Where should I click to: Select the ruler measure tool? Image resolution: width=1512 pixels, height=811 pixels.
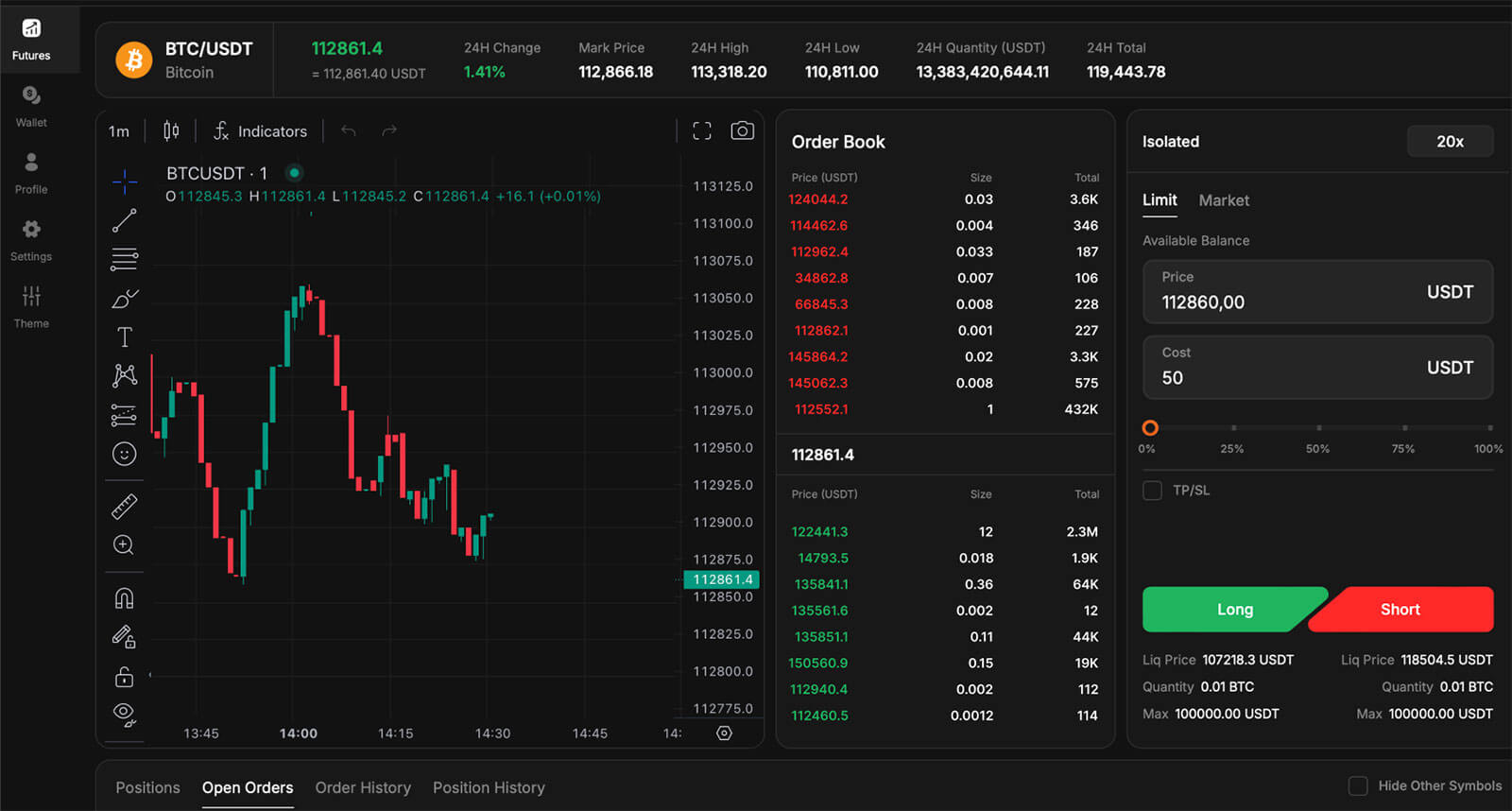pyautogui.click(x=124, y=507)
